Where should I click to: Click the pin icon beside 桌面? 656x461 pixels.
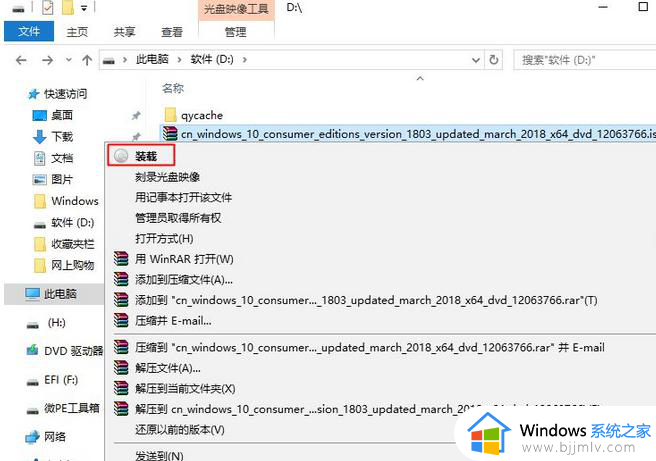tap(136, 115)
